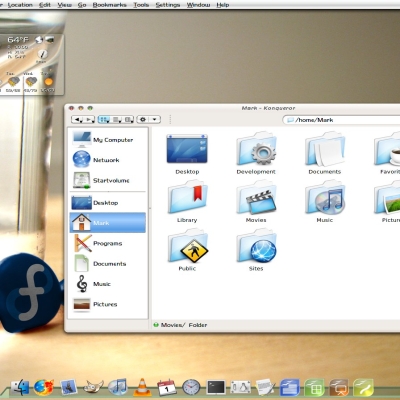Launch OpenOffice Calc from the dock
This screenshot has width=400, height=400.
click(314, 388)
